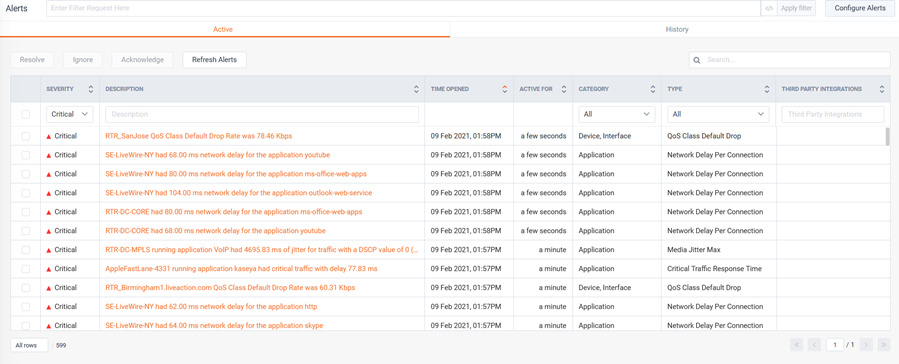Sort by the Active For column arrows

(564, 89)
